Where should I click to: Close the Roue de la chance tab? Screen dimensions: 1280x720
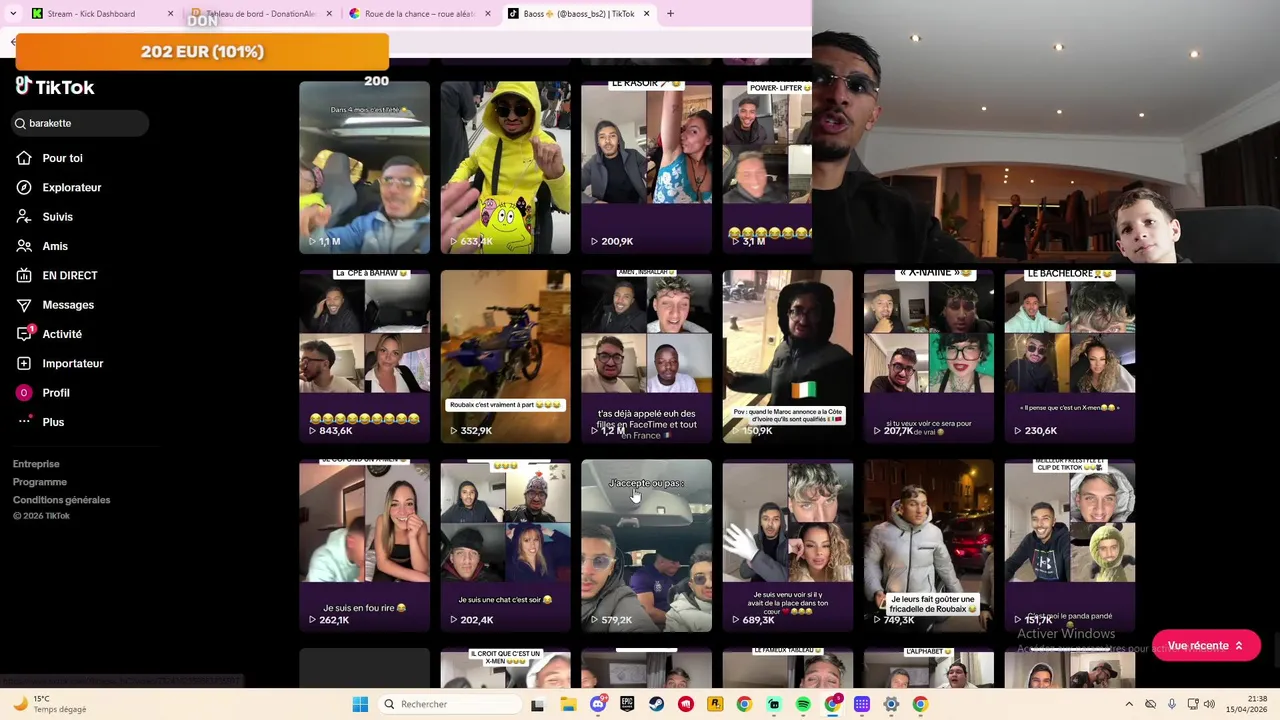point(488,14)
